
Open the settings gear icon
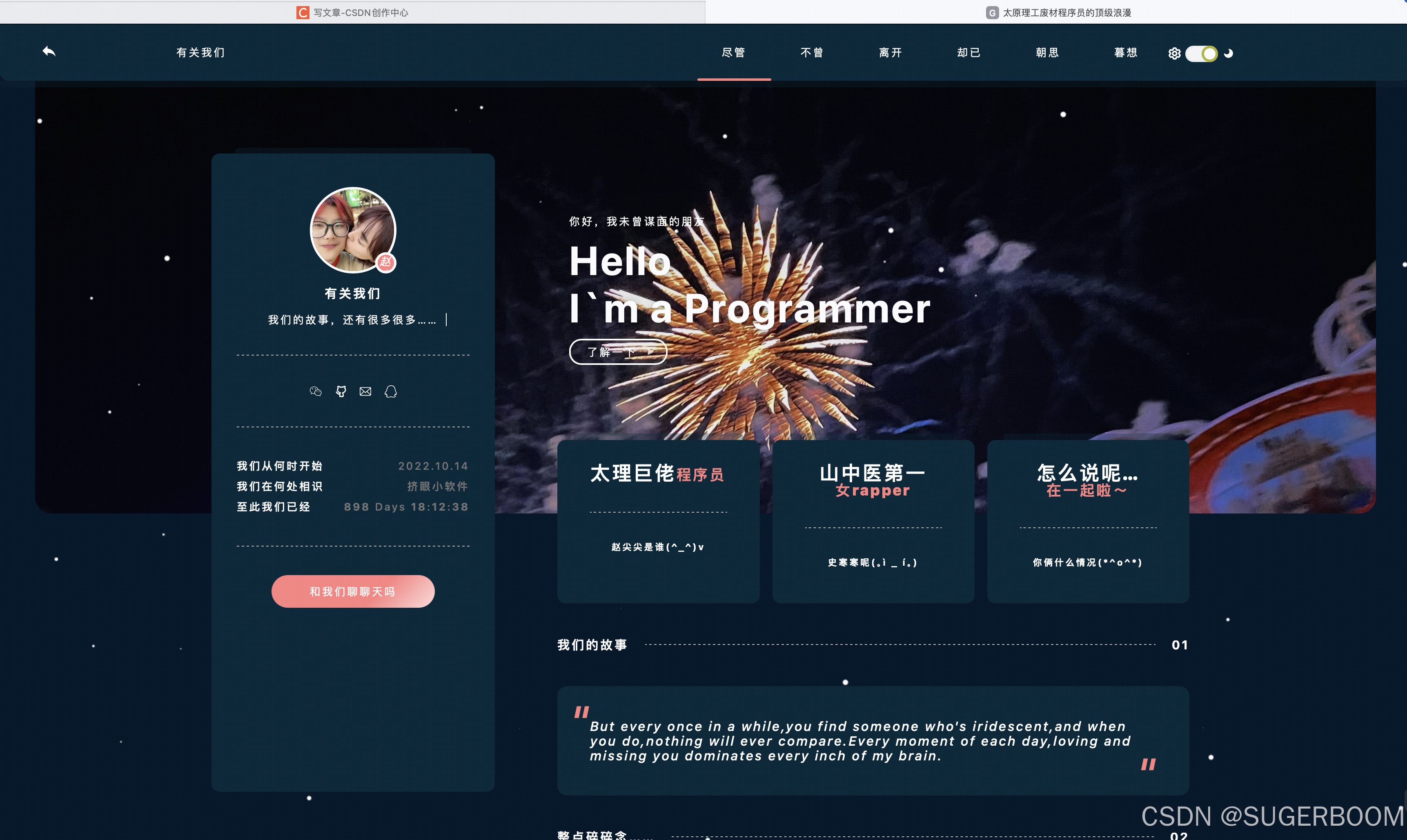[1174, 53]
